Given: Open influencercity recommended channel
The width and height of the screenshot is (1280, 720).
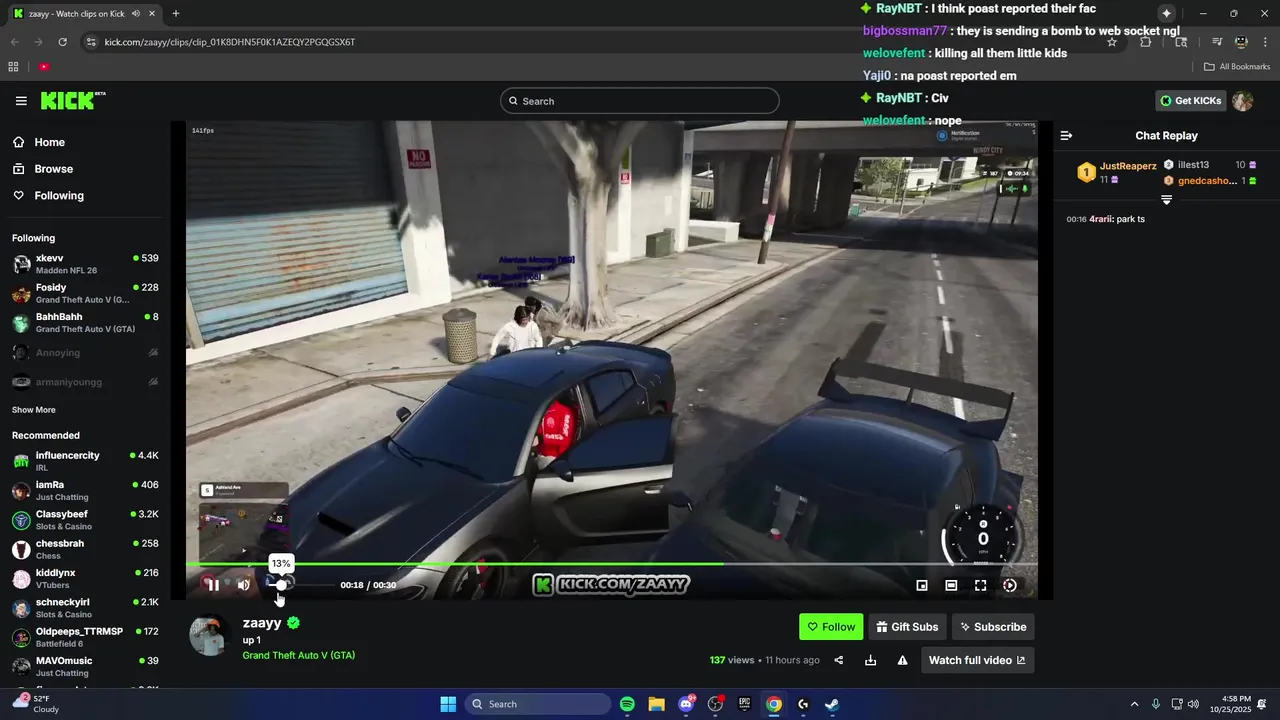Looking at the screenshot, I should (x=85, y=461).
